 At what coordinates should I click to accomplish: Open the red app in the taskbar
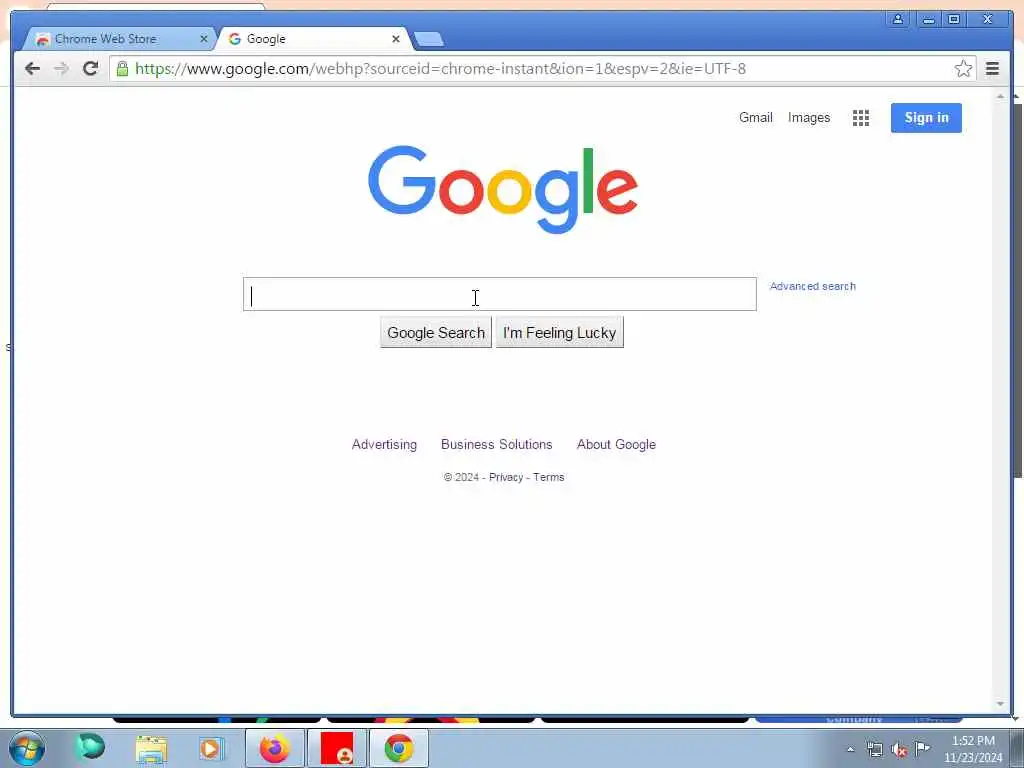337,748
